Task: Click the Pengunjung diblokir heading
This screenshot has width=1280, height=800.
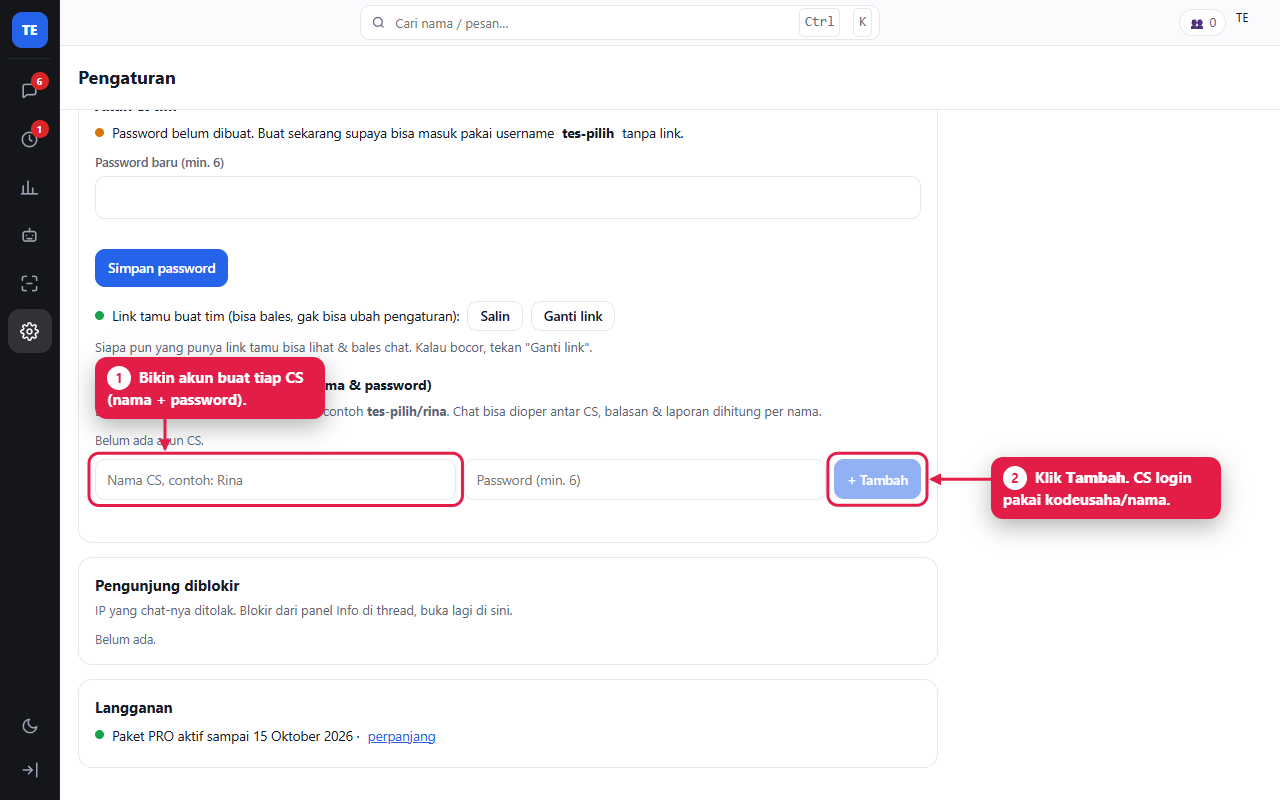Action: (x=167, y=586)
